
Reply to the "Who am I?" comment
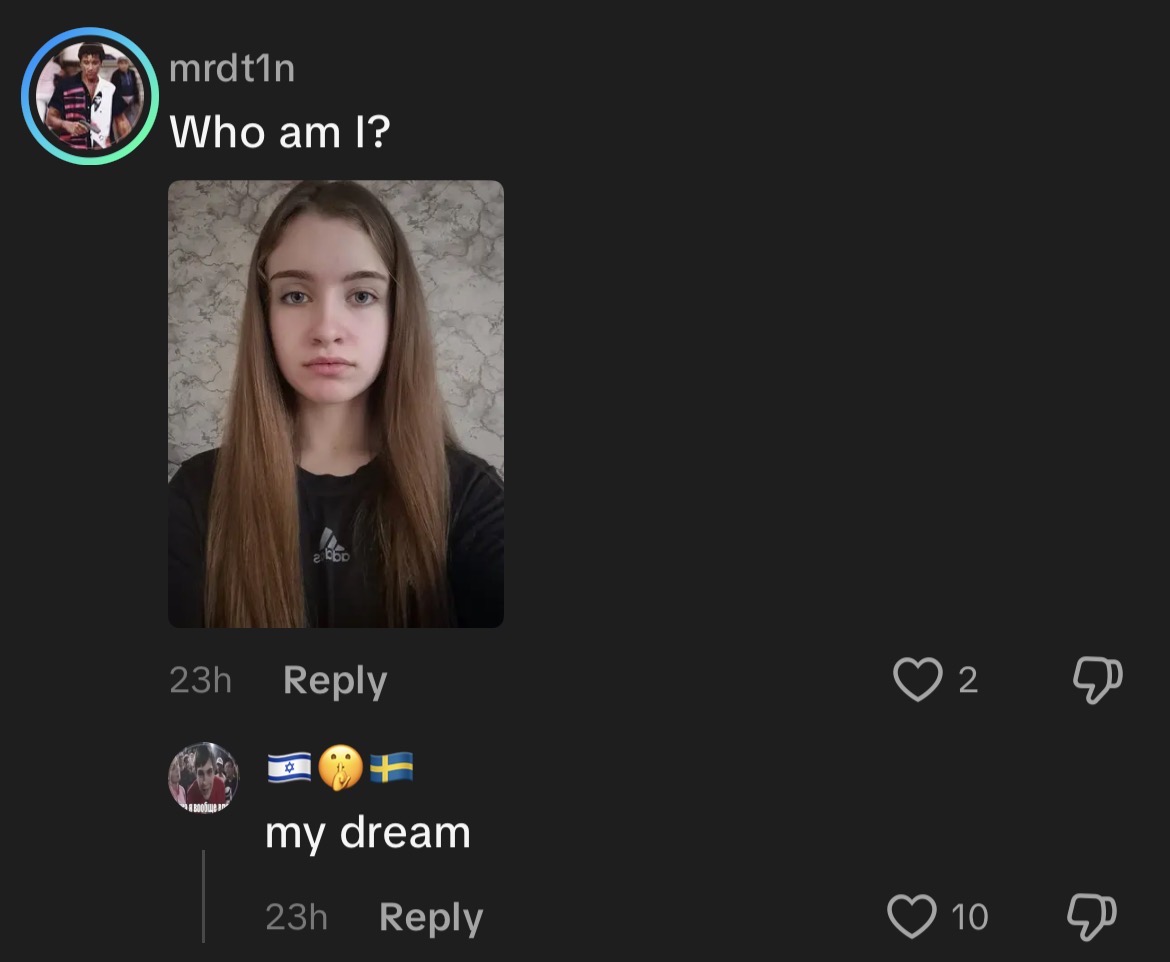[x=334, y=681]
